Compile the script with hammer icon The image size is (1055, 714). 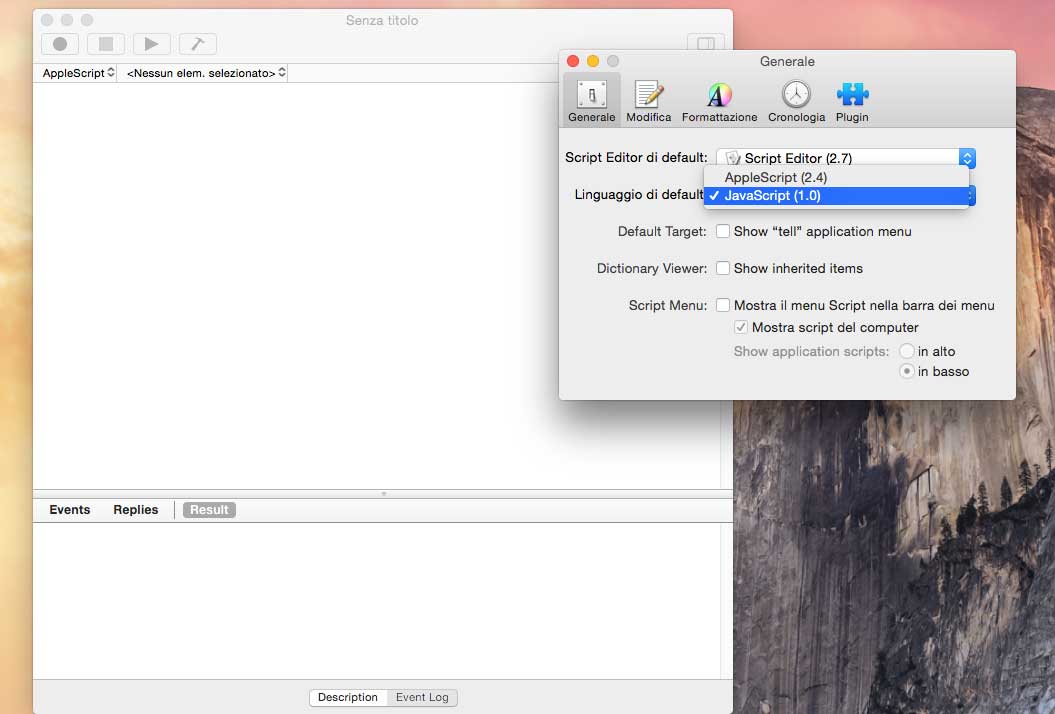pos(197,44)
